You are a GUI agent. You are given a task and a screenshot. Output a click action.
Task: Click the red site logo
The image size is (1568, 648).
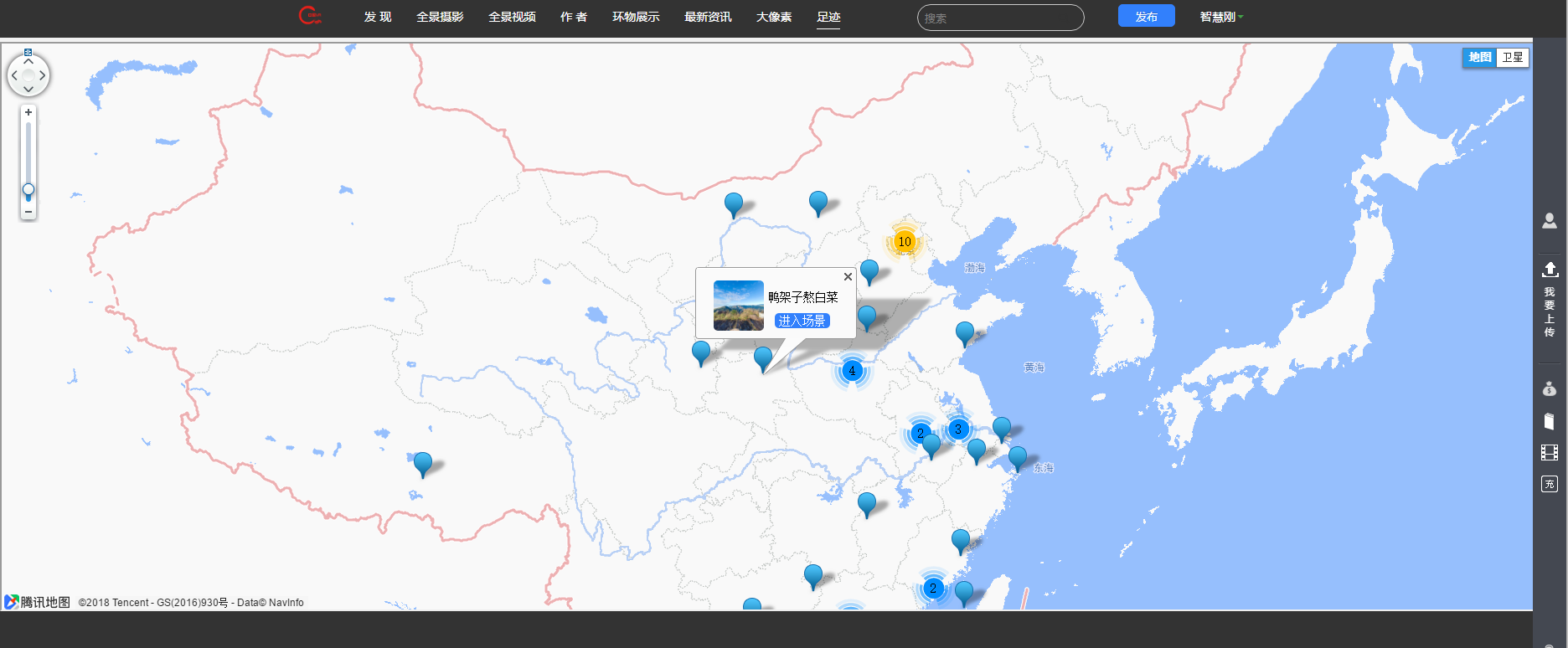click(x=310, y=16)
